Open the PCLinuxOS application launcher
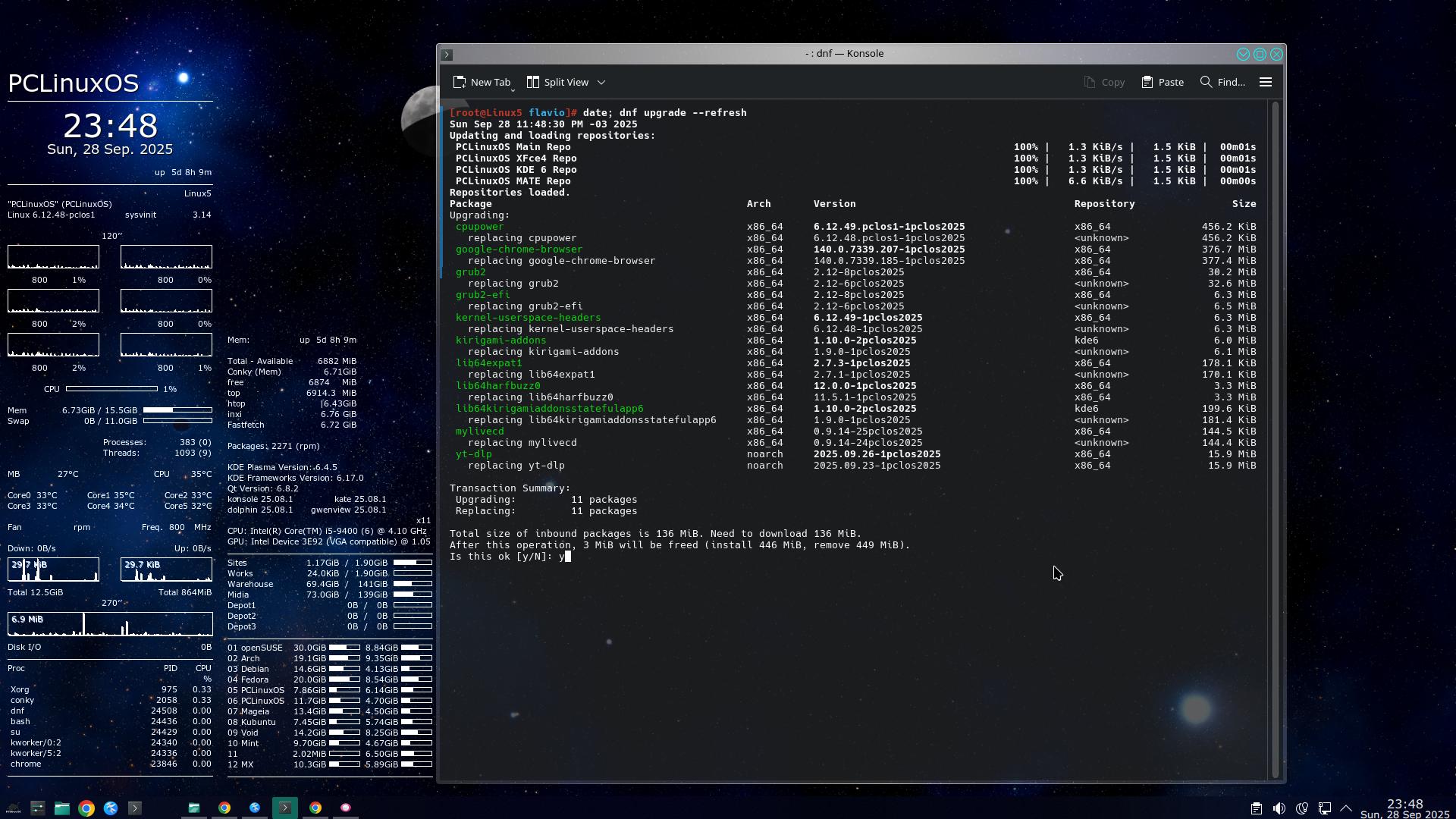The image size is (1456, 819). (13, 808)
